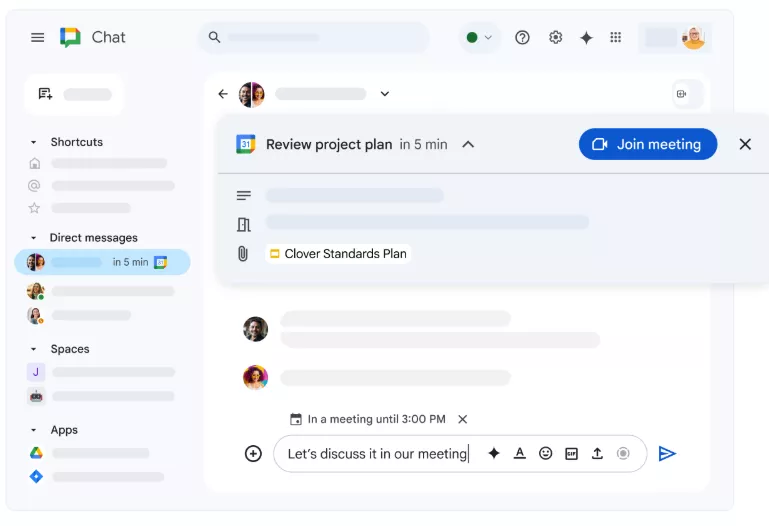Click the curly-haired woman's message avatar
The width and height of the screenshot is (769, 526).
tap(256, 377)
